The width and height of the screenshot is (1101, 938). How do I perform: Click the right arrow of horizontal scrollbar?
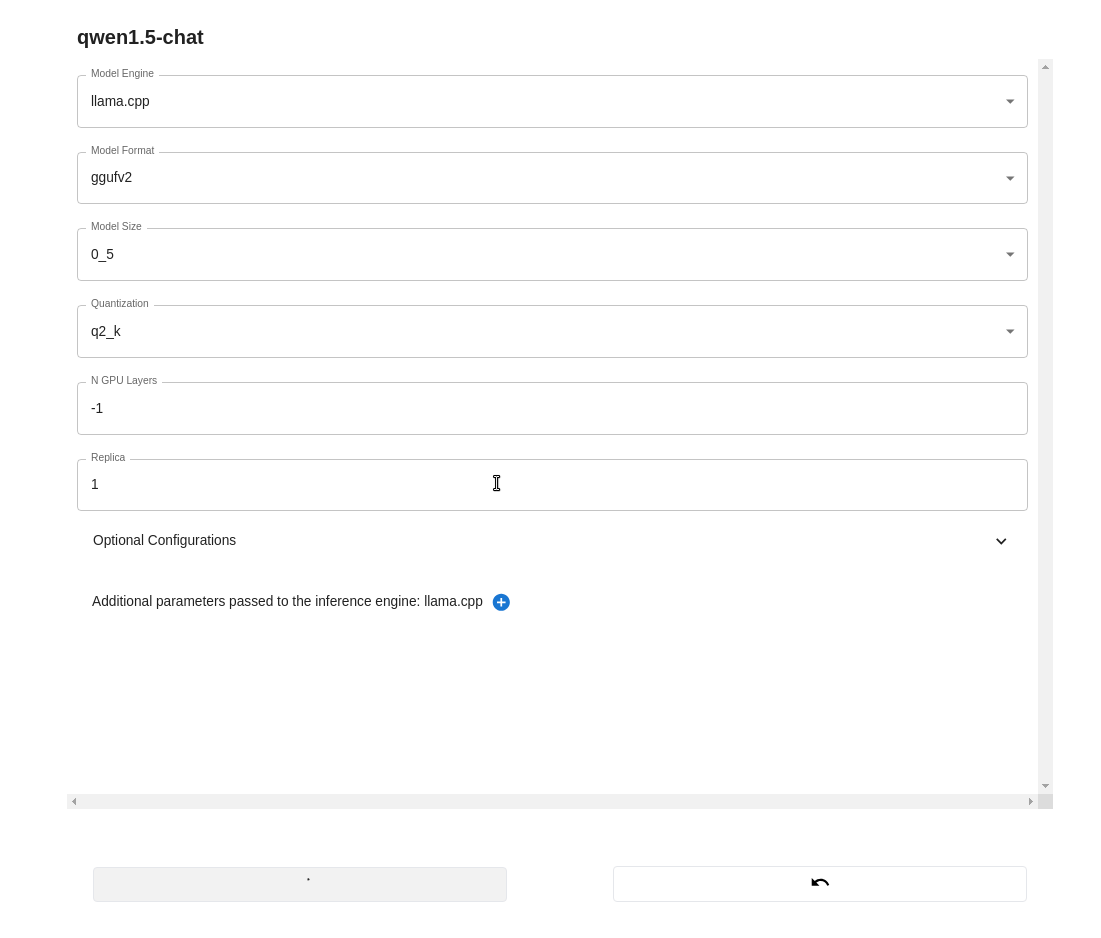1031,801
